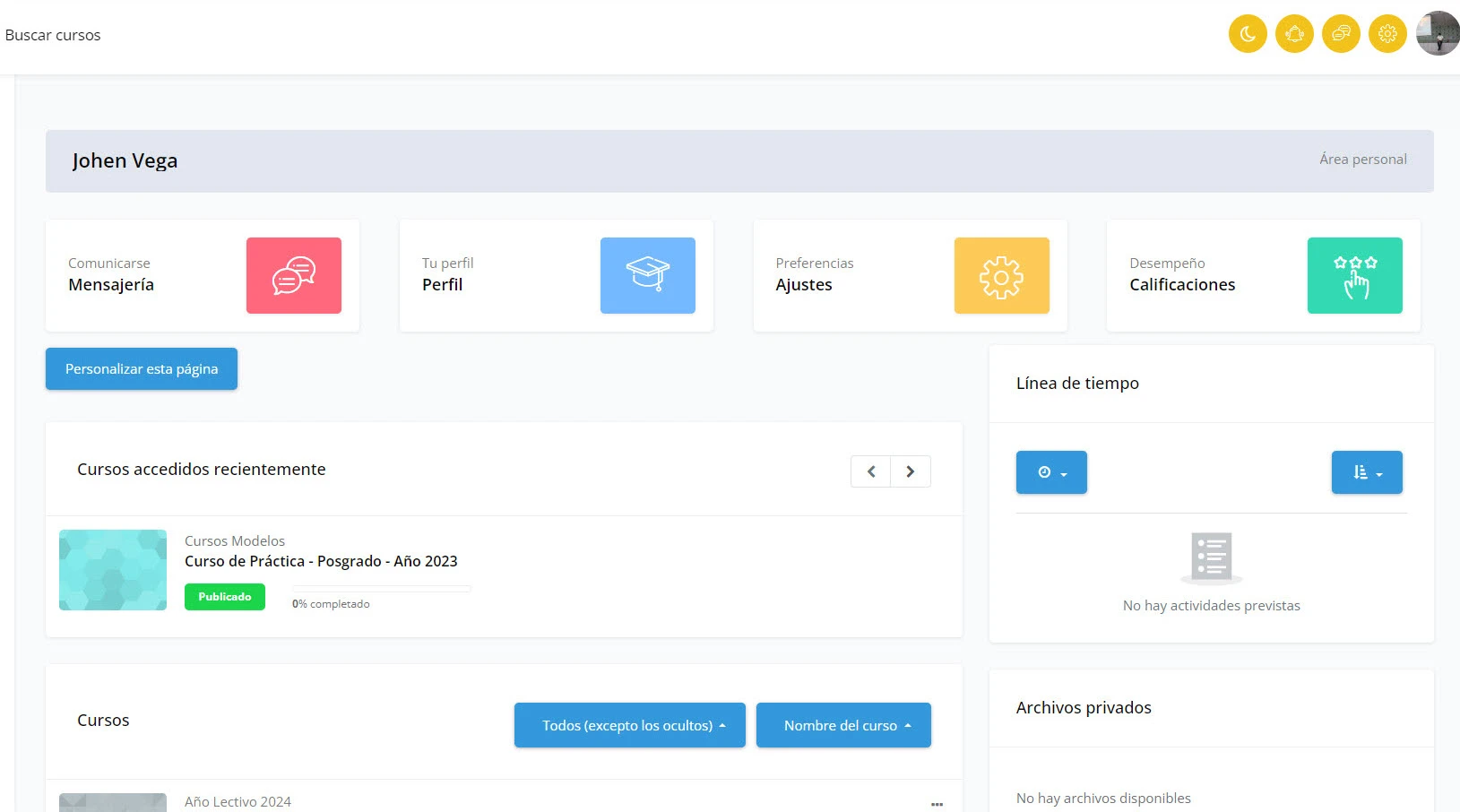Open Mensajería via the pink chat icon

294,275
